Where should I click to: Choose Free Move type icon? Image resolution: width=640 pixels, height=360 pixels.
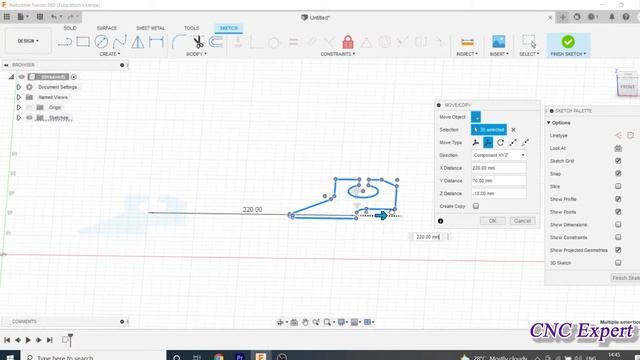coord(476,142)
